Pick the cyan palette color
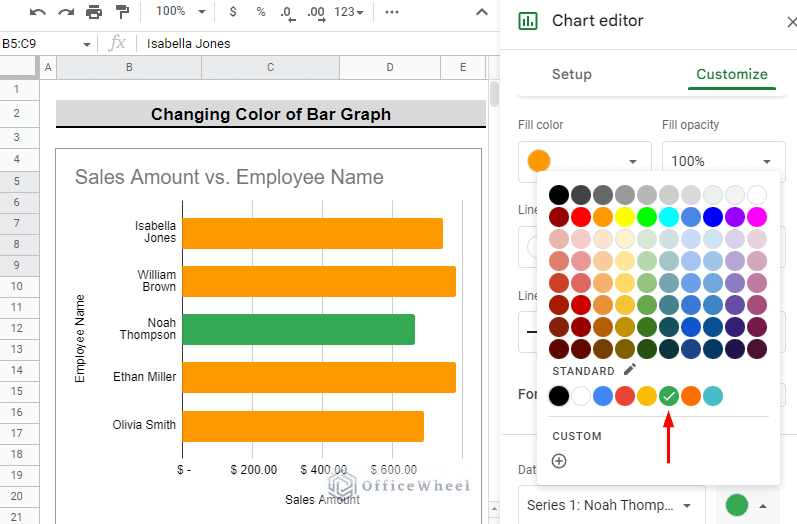Viewport: 797px width, 524px height. (x=669, y=217)
